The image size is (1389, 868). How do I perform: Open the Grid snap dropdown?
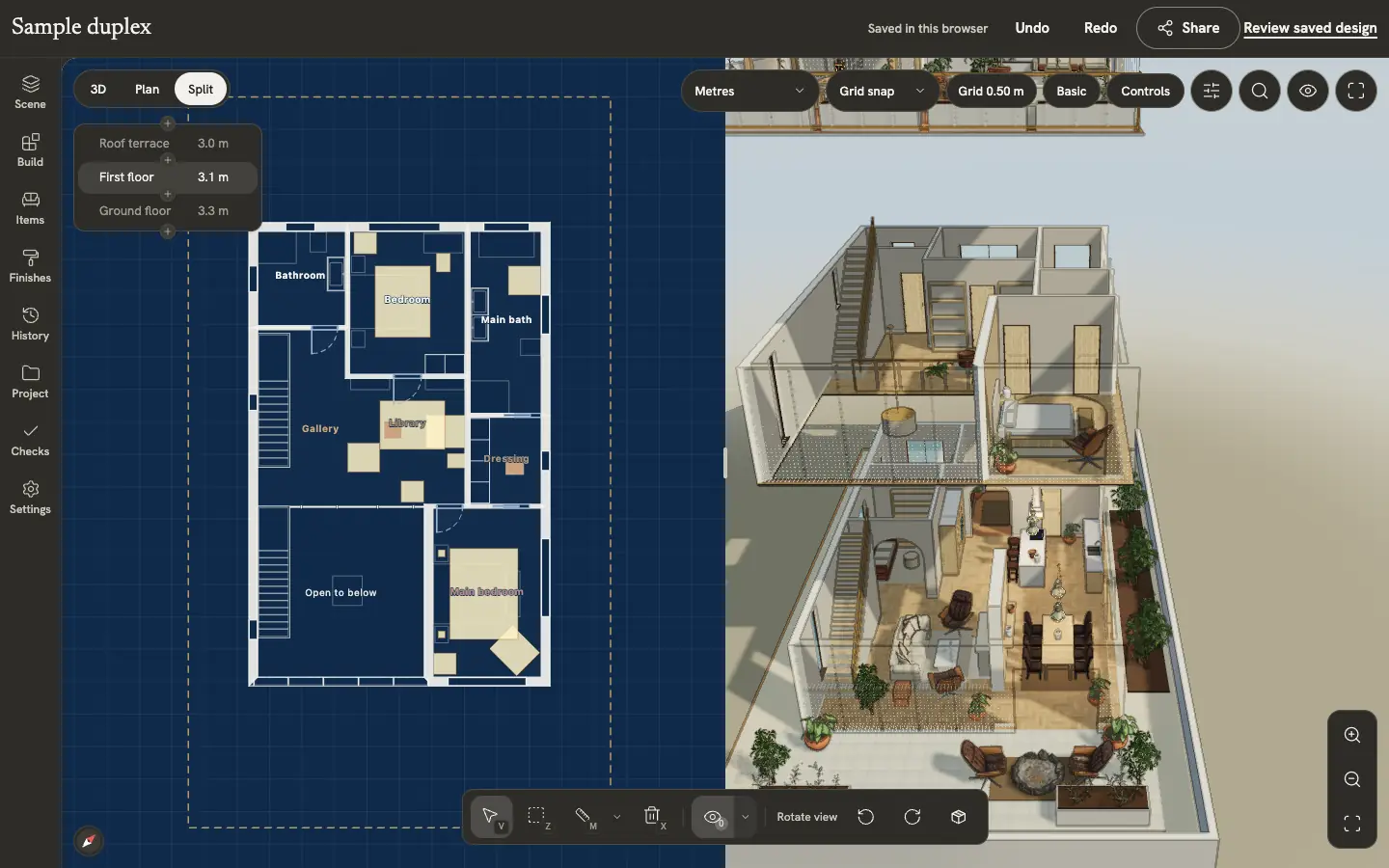(x=882, y=91)
